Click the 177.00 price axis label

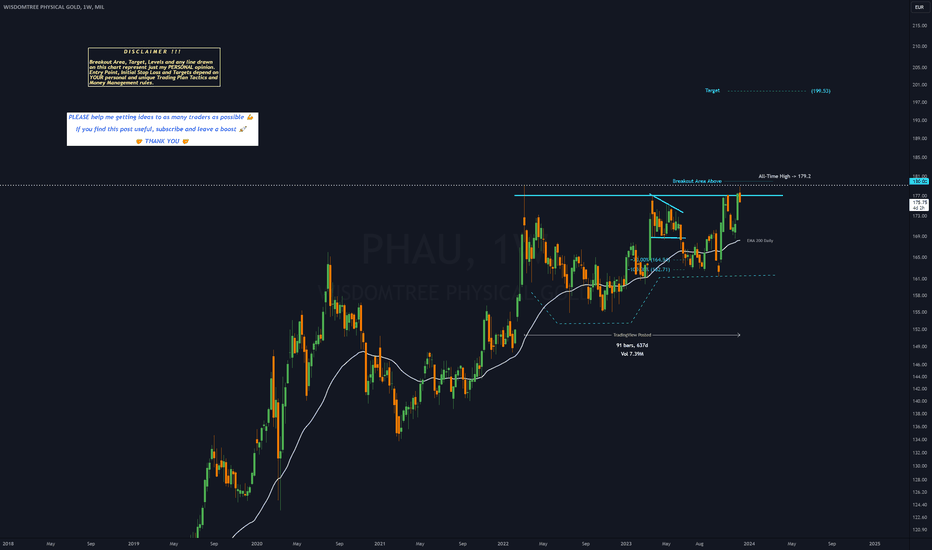pos(920,196)
